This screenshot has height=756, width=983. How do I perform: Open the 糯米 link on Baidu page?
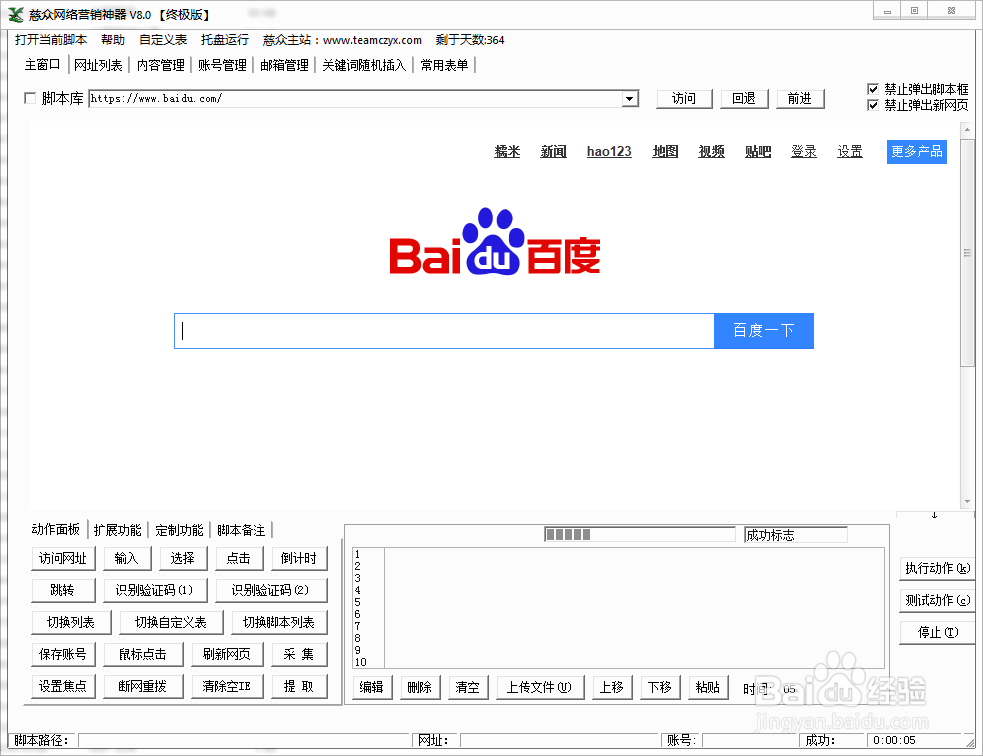pyautogui.click(x=507, y=151)
